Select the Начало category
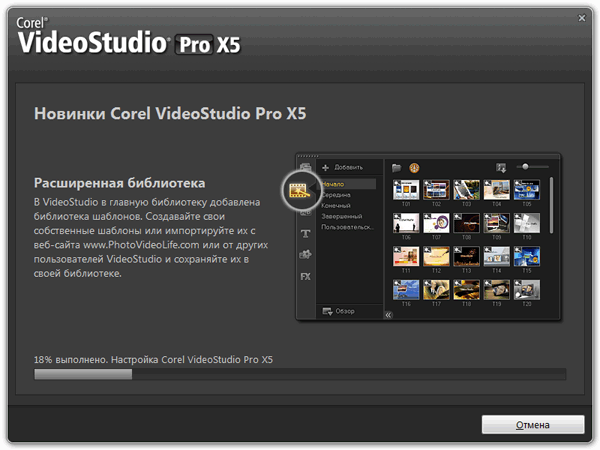The width and height of the screenshot is (600, 450). tap(348, 184)
